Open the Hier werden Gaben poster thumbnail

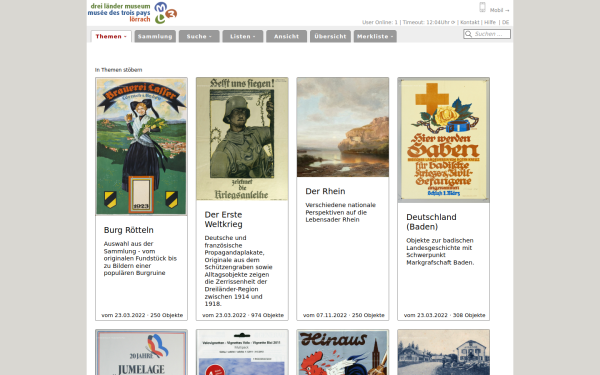(x=443, y=140)
